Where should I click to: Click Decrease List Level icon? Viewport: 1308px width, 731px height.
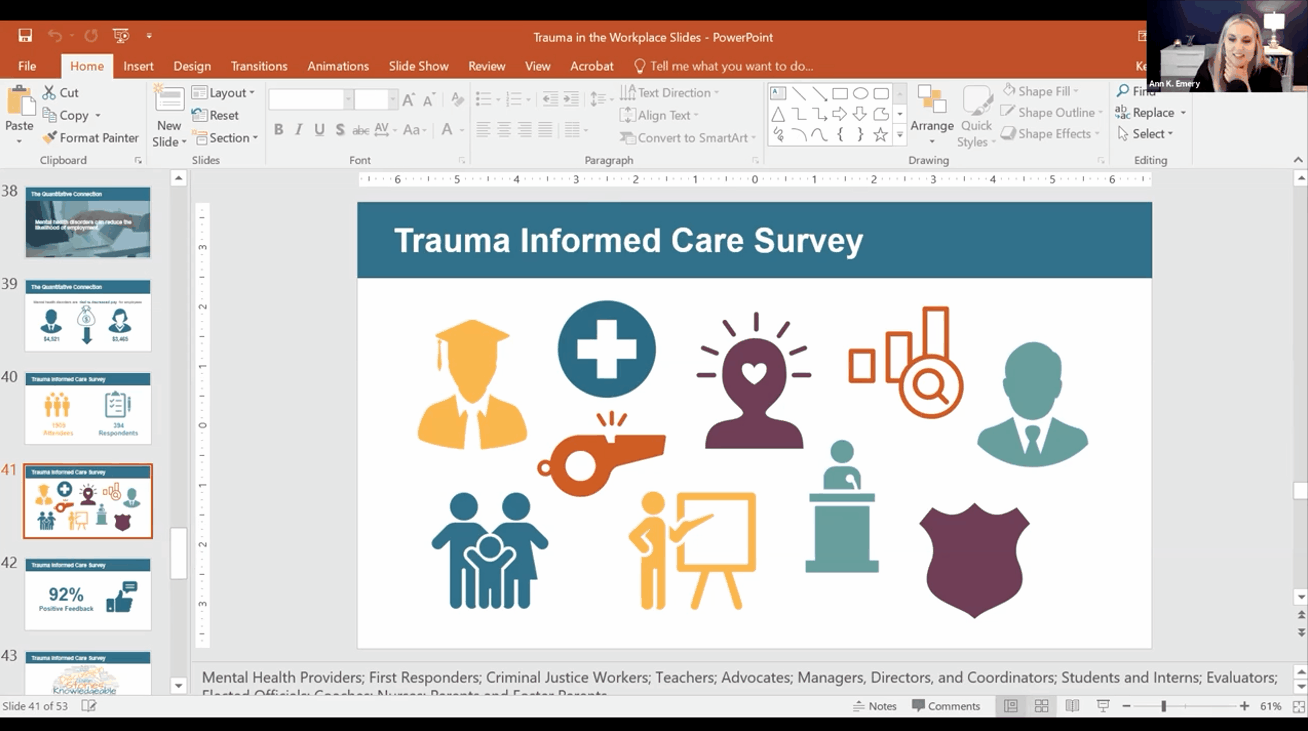pos(549,99)
